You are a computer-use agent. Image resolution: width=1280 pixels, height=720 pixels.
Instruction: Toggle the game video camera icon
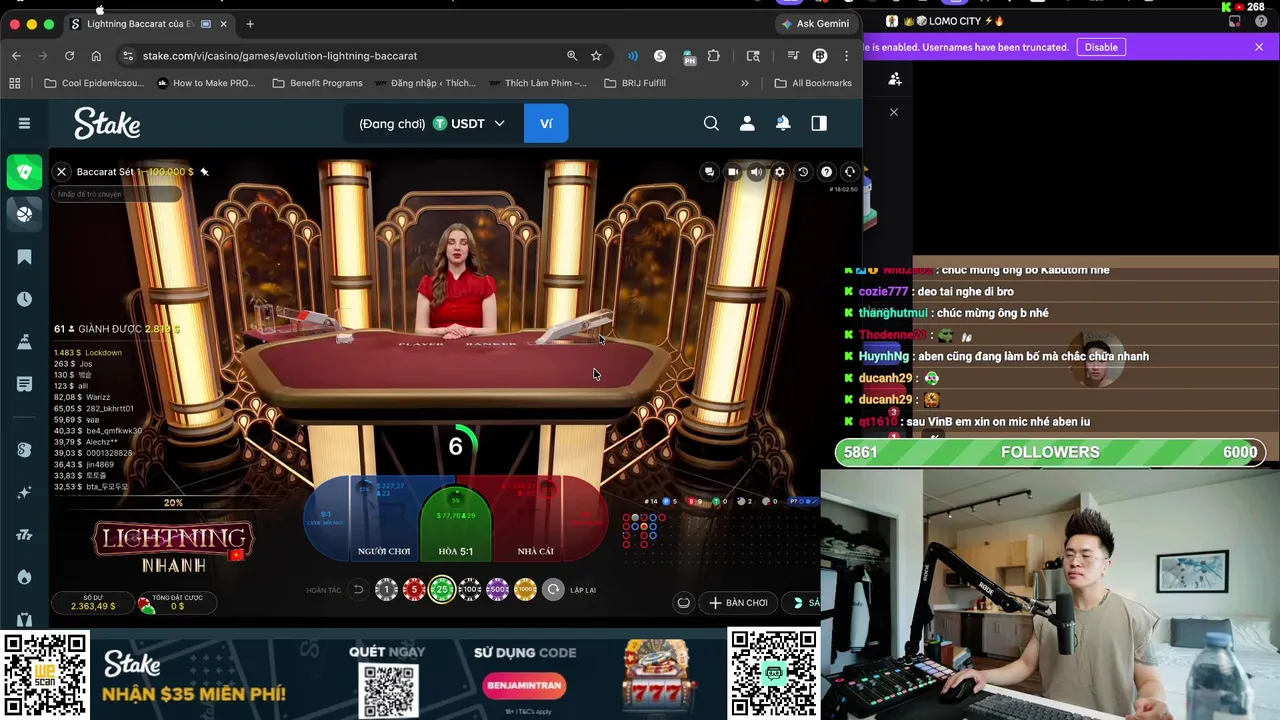click(x=733, y=172)
